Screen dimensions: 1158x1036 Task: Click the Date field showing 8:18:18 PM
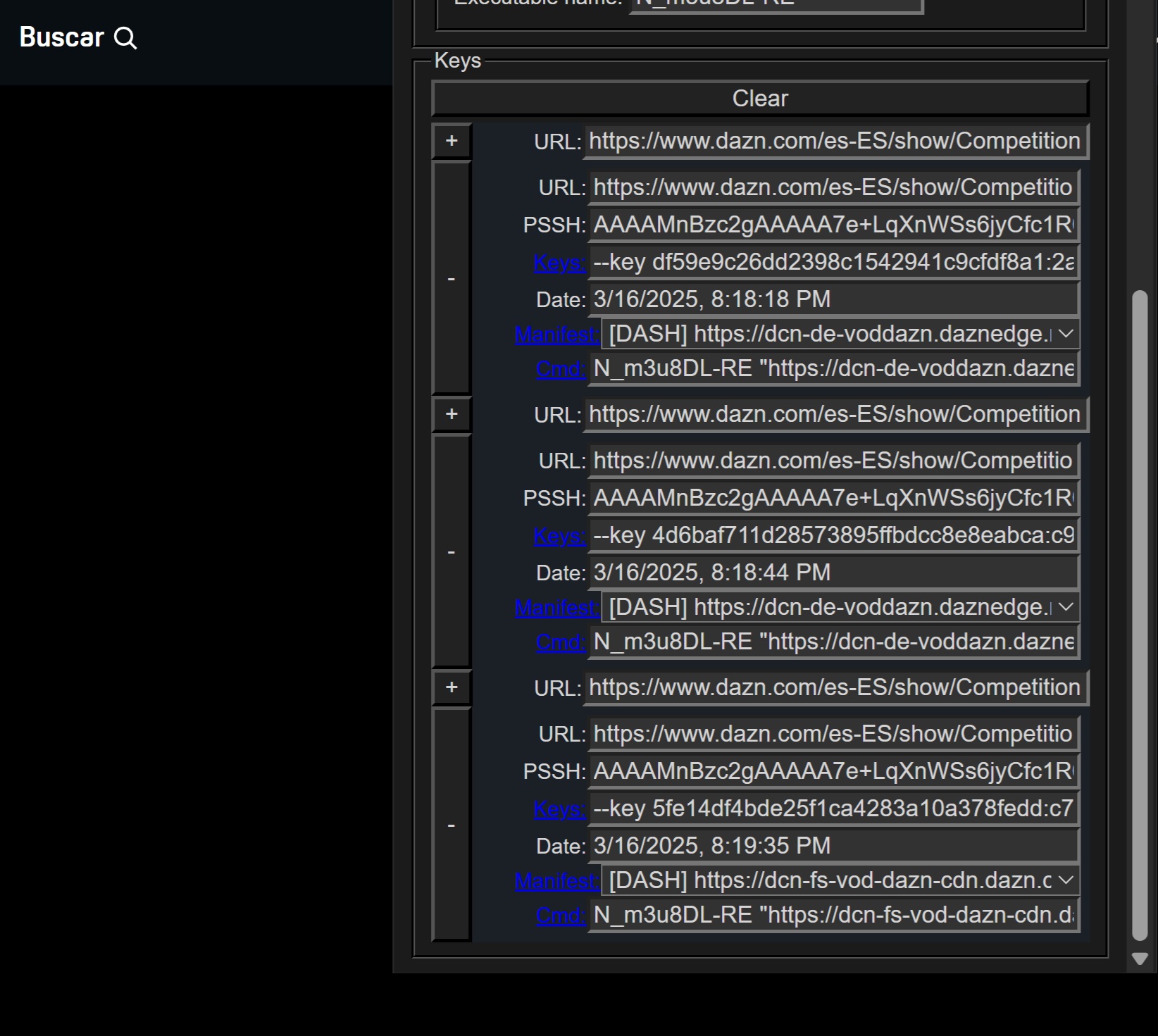tap(834, 299)
